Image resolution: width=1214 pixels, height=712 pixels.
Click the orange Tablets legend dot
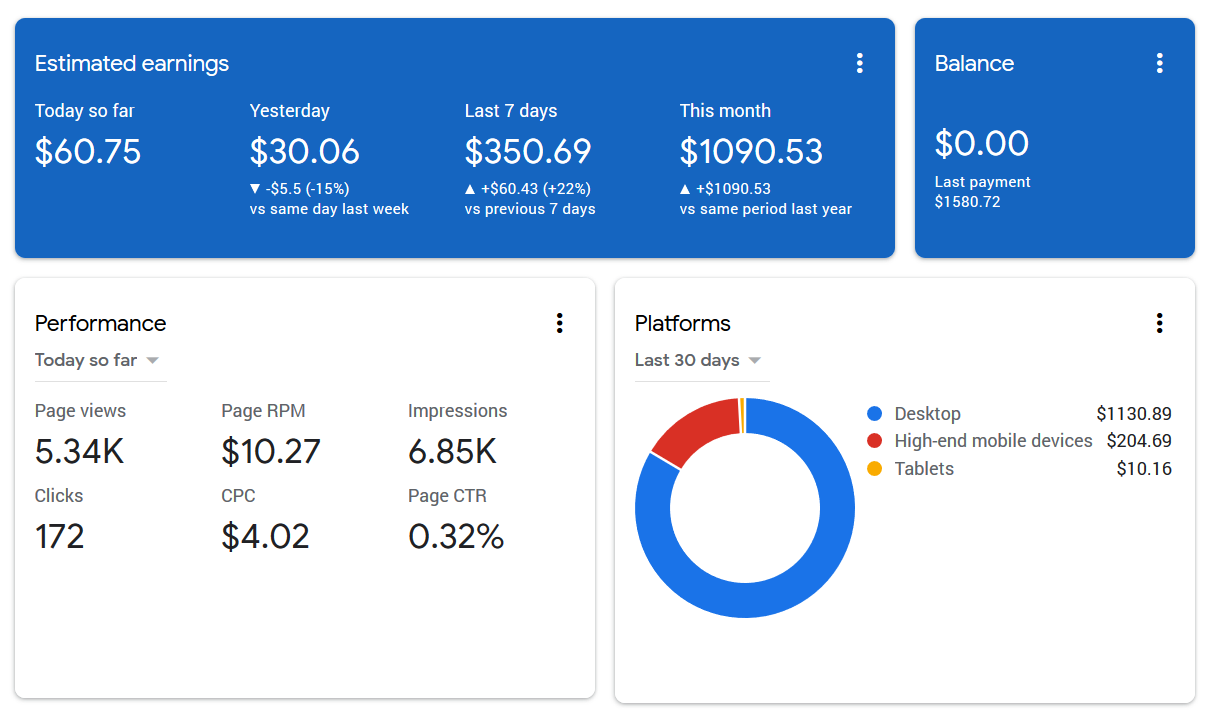(x=875, y=469)
